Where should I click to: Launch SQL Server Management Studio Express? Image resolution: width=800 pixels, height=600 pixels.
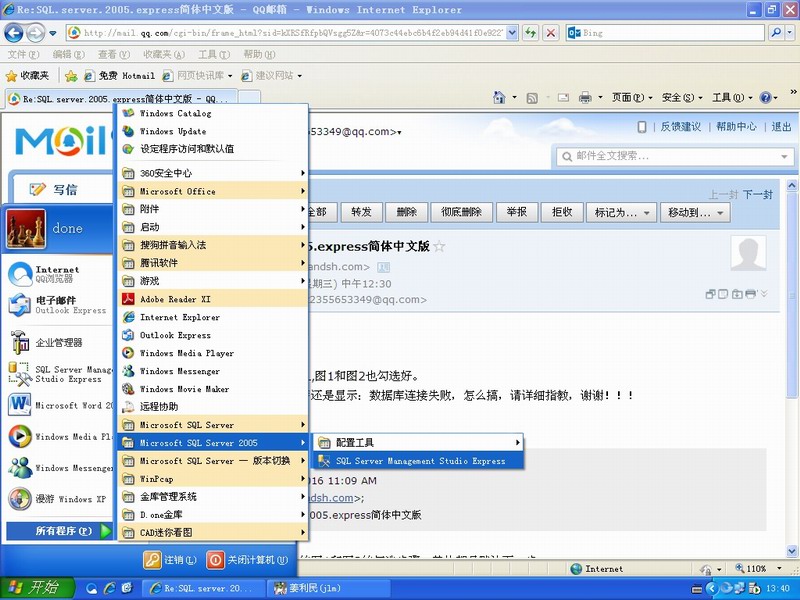click(x=420, y=461)
